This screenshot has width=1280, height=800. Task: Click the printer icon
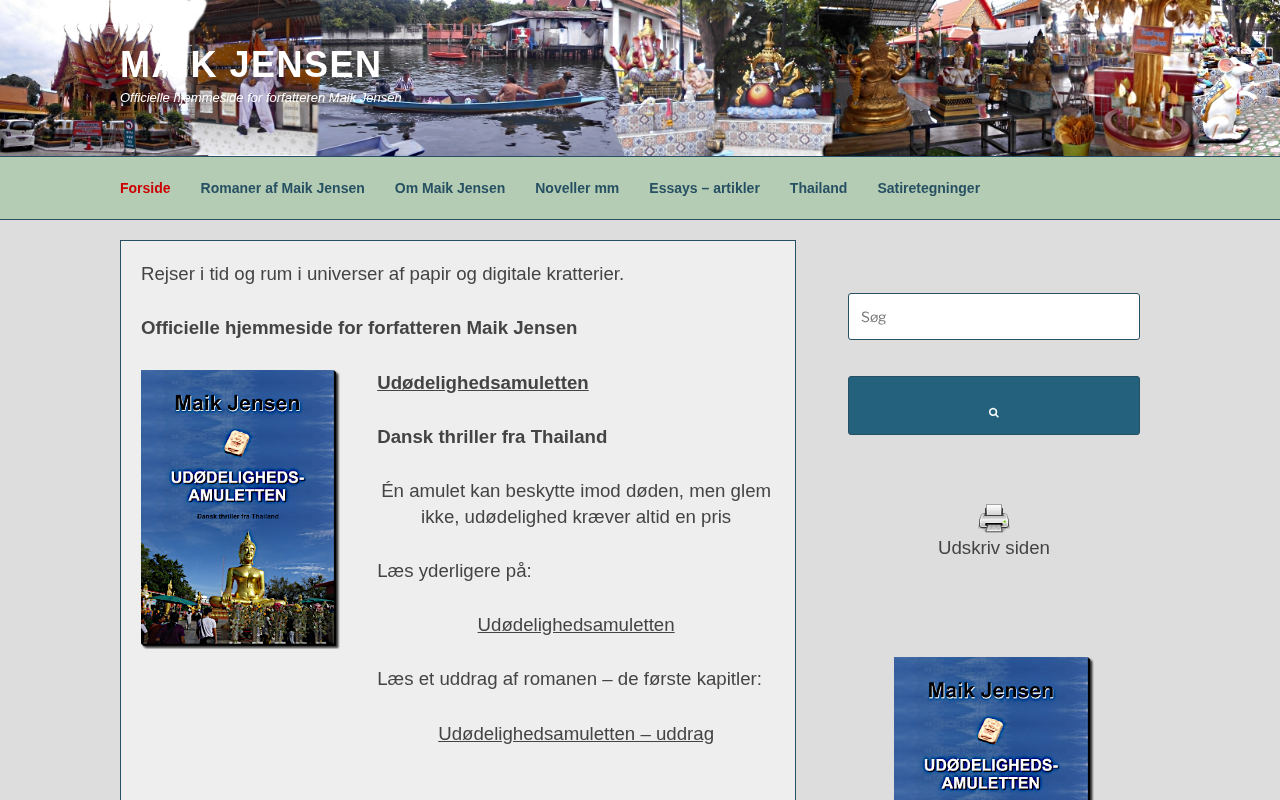pyautogui.click(x=994, y=518)
